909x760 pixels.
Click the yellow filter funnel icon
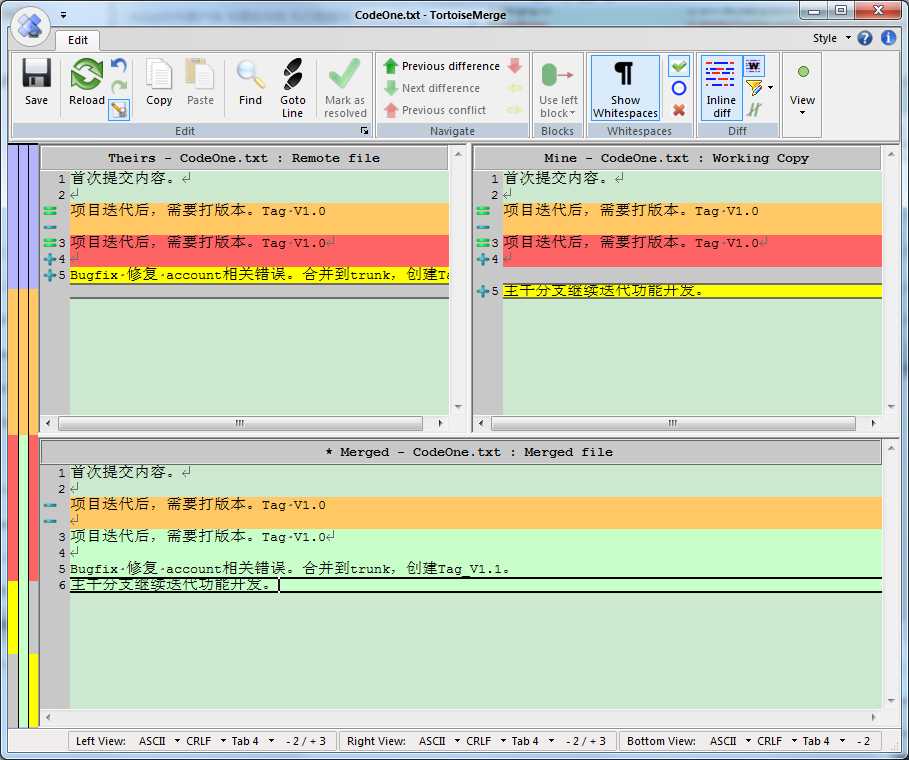[x=754, y=88]
